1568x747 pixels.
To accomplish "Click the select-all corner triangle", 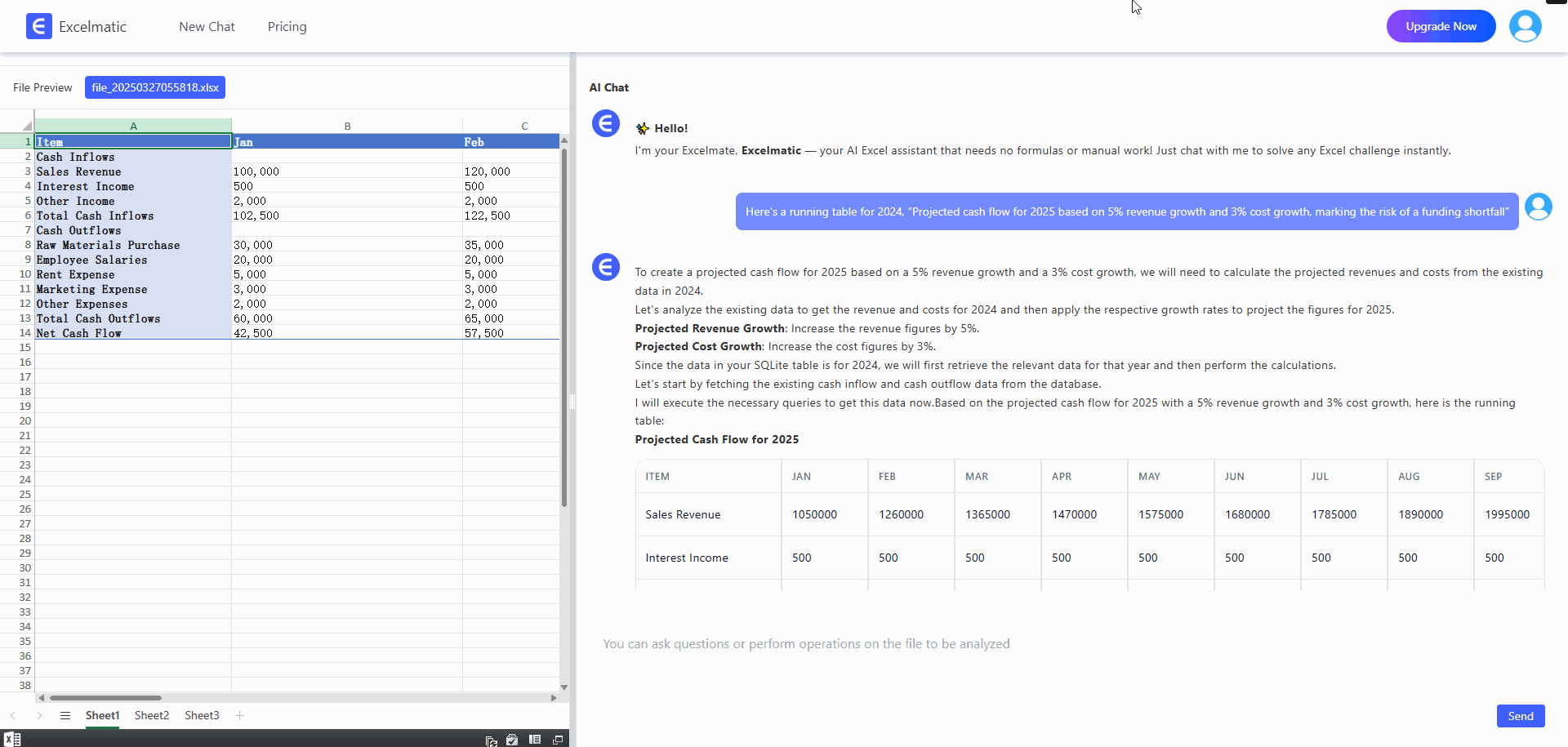I will point(26,126).
